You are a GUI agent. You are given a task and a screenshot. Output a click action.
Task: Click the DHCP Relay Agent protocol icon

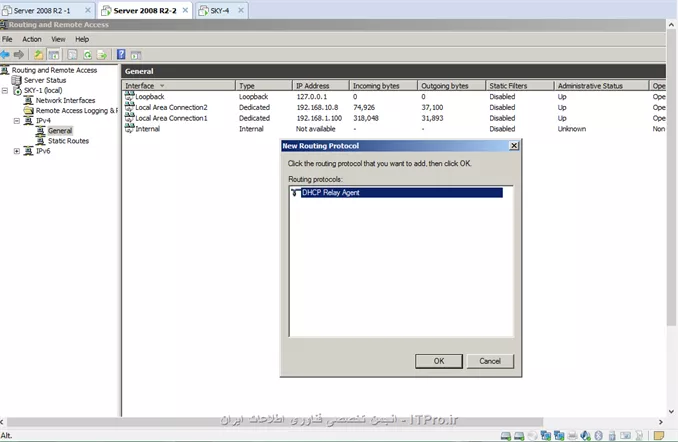(x=295, y=192)
